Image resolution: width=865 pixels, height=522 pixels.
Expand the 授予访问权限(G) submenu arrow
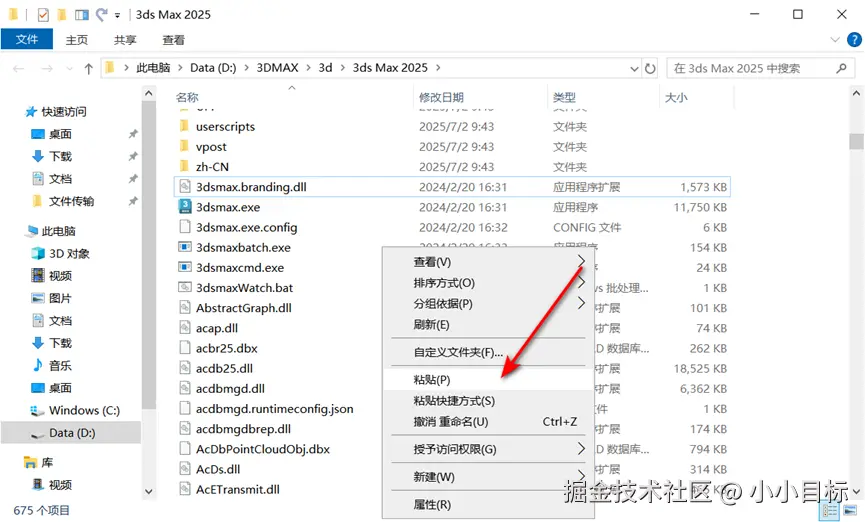[x=581, y=448]
